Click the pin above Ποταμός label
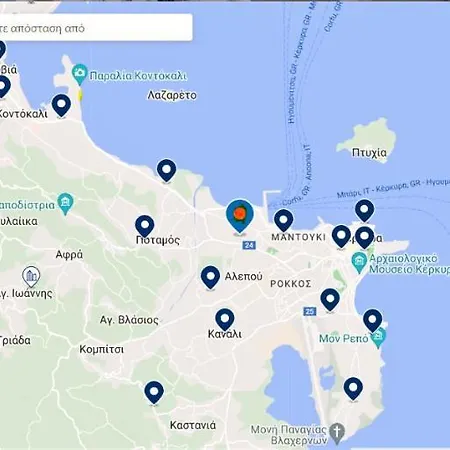Viewport: 450px width, 450px height. click(145, 226)
